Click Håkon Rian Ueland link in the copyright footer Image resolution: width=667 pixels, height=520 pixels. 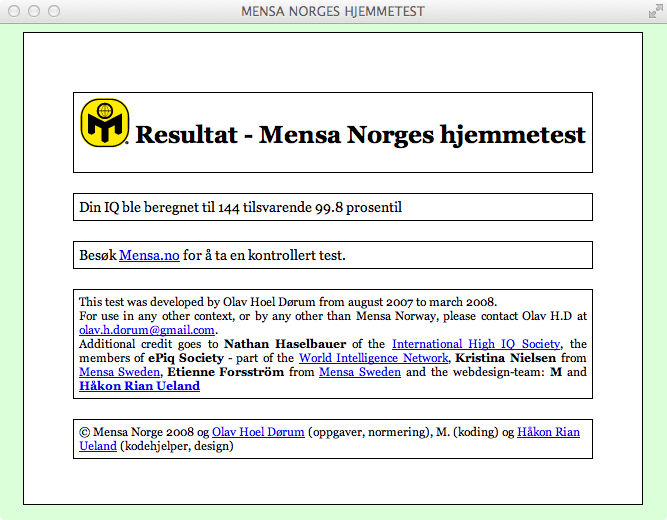click(548, 432)
